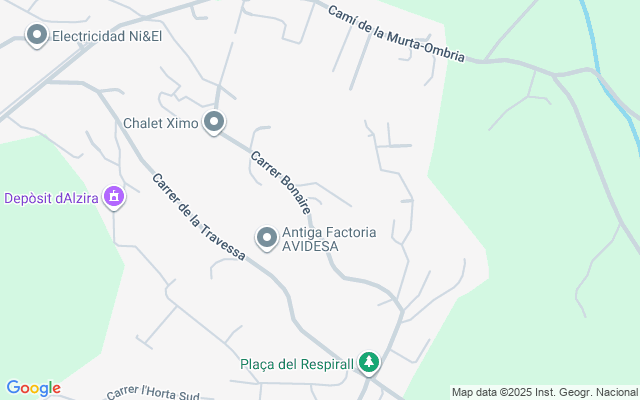Image resolution: width=640 pixels, height=400 pixels.
Task: Click the Carrer Bonaire street label
Action: tap(281, 182)
